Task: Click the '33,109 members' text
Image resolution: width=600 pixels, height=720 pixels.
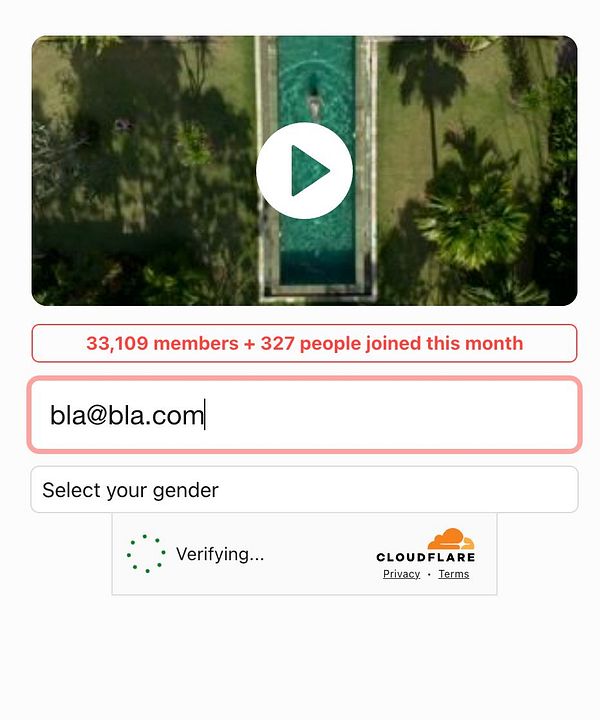Action: point(162,343)
